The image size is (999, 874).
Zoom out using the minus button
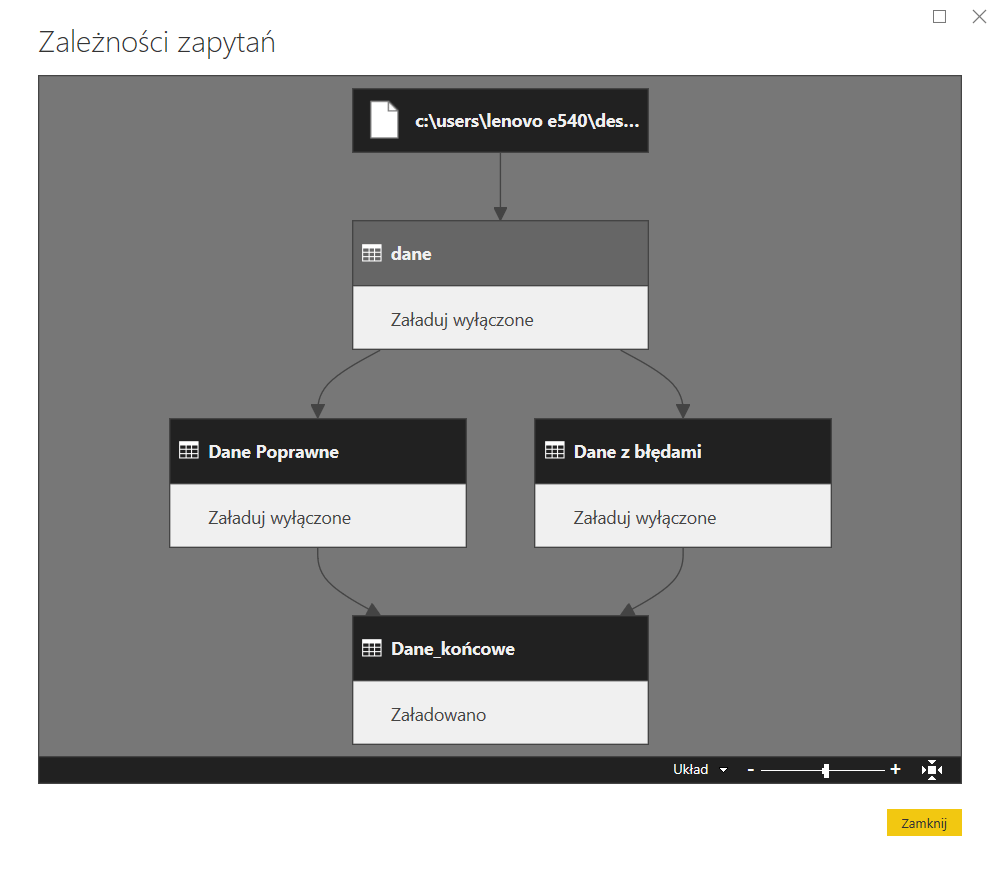click(750, 770)
